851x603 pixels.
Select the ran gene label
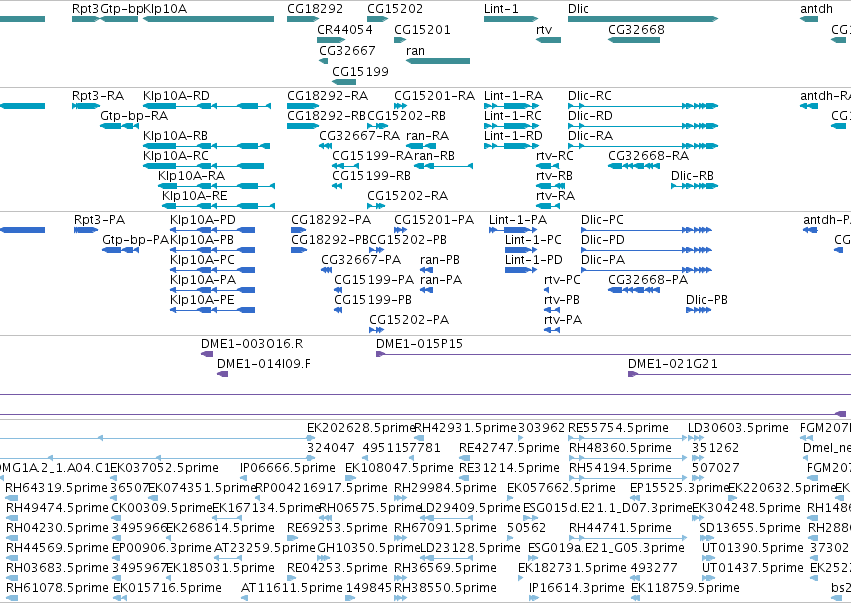click(x=415, y=50)
